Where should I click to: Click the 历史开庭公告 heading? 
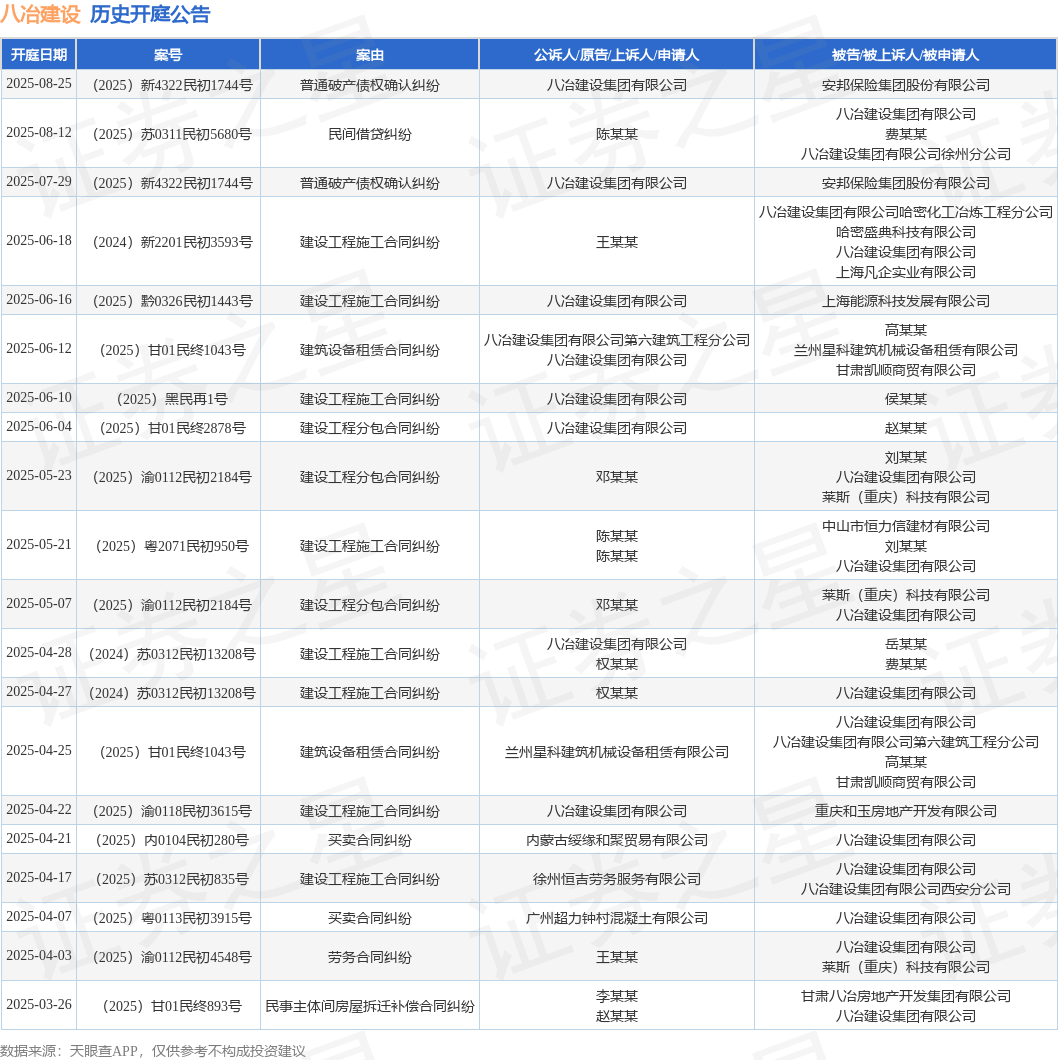pyautogui.click(x=150, y=14)
